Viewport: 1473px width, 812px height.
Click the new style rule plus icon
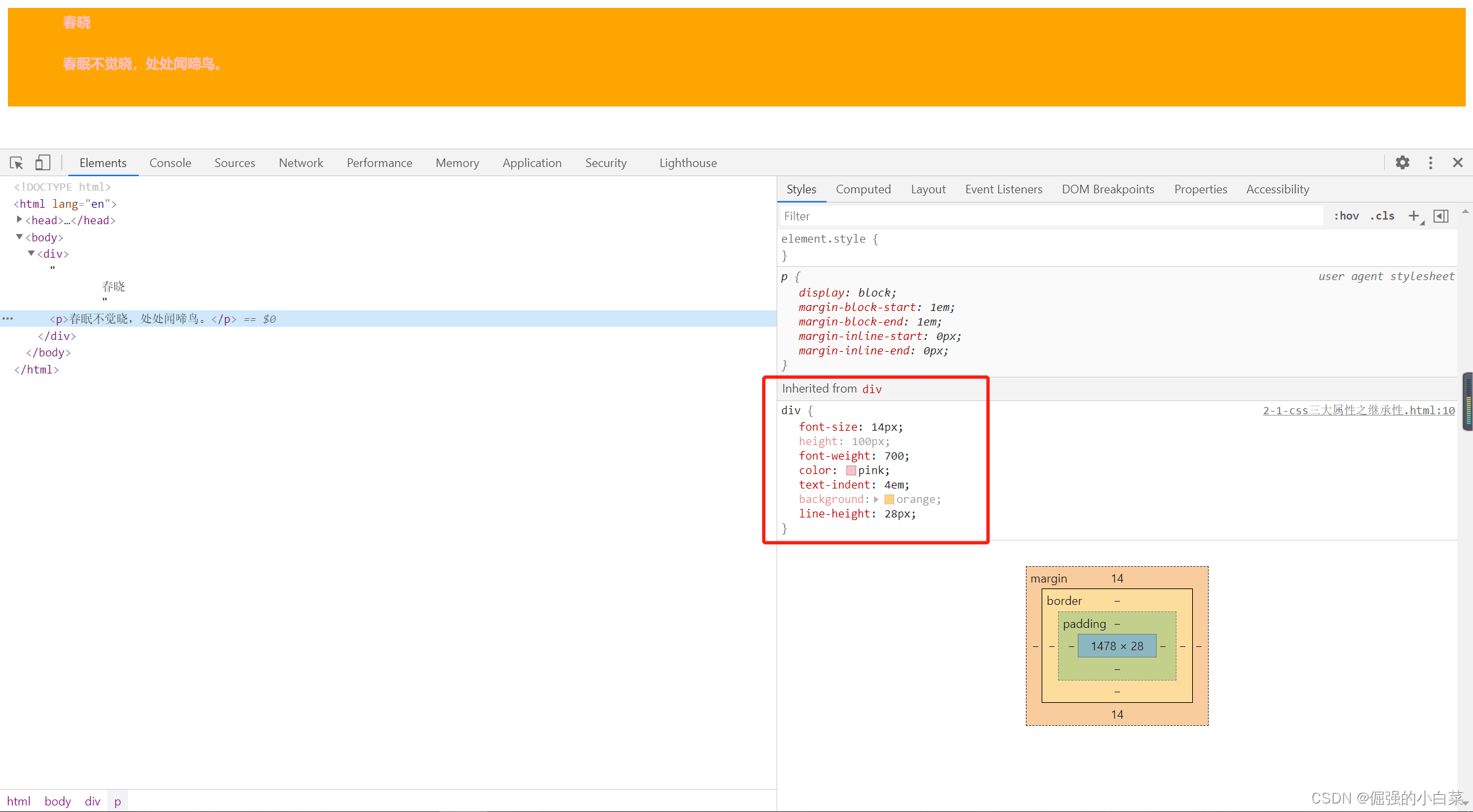[1414, 216]
